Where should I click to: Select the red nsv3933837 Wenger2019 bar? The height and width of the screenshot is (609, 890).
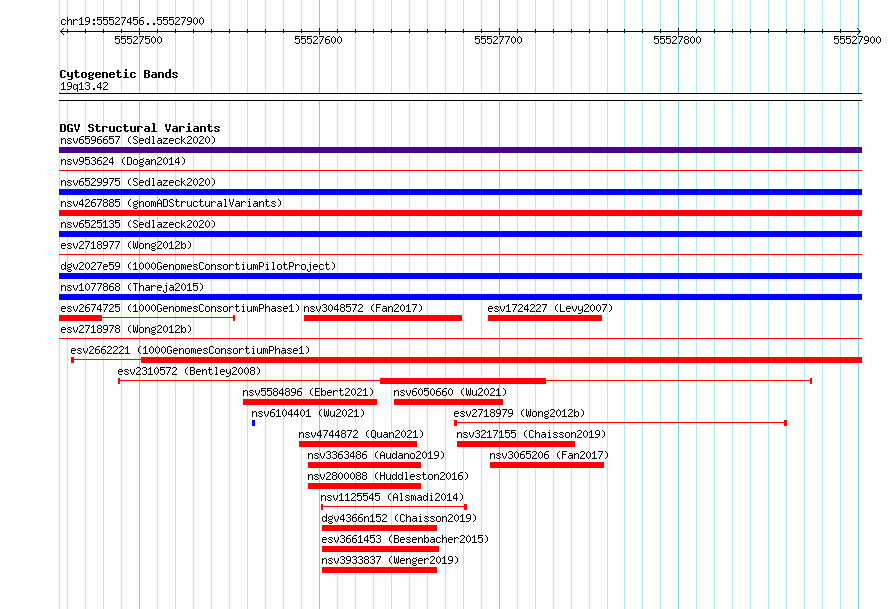pyautogui.click(x=379, y=570)
